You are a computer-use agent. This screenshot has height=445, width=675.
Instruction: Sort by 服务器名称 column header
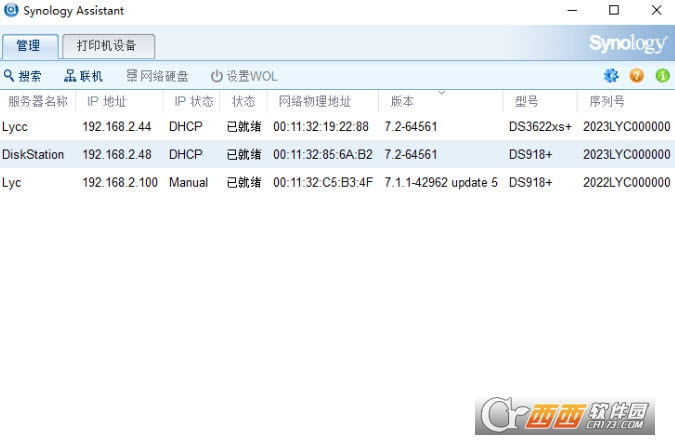38,102
